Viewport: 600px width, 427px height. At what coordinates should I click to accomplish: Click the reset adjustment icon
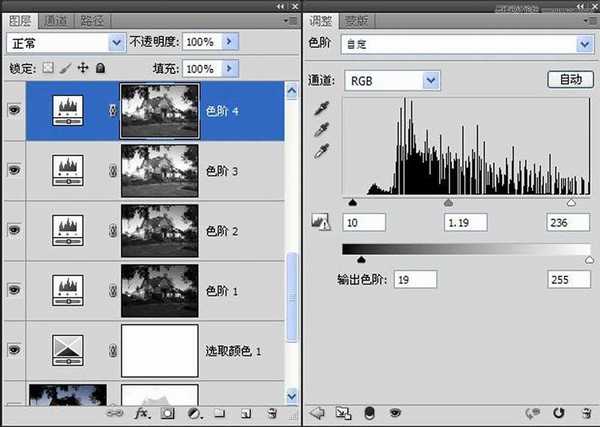coord(557,412)
